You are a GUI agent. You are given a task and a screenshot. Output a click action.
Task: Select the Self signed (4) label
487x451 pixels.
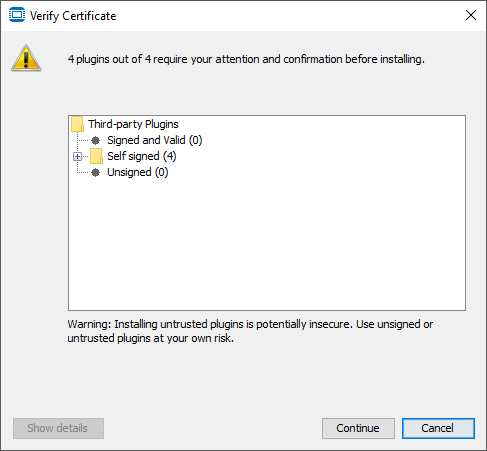tap(142, 156)
